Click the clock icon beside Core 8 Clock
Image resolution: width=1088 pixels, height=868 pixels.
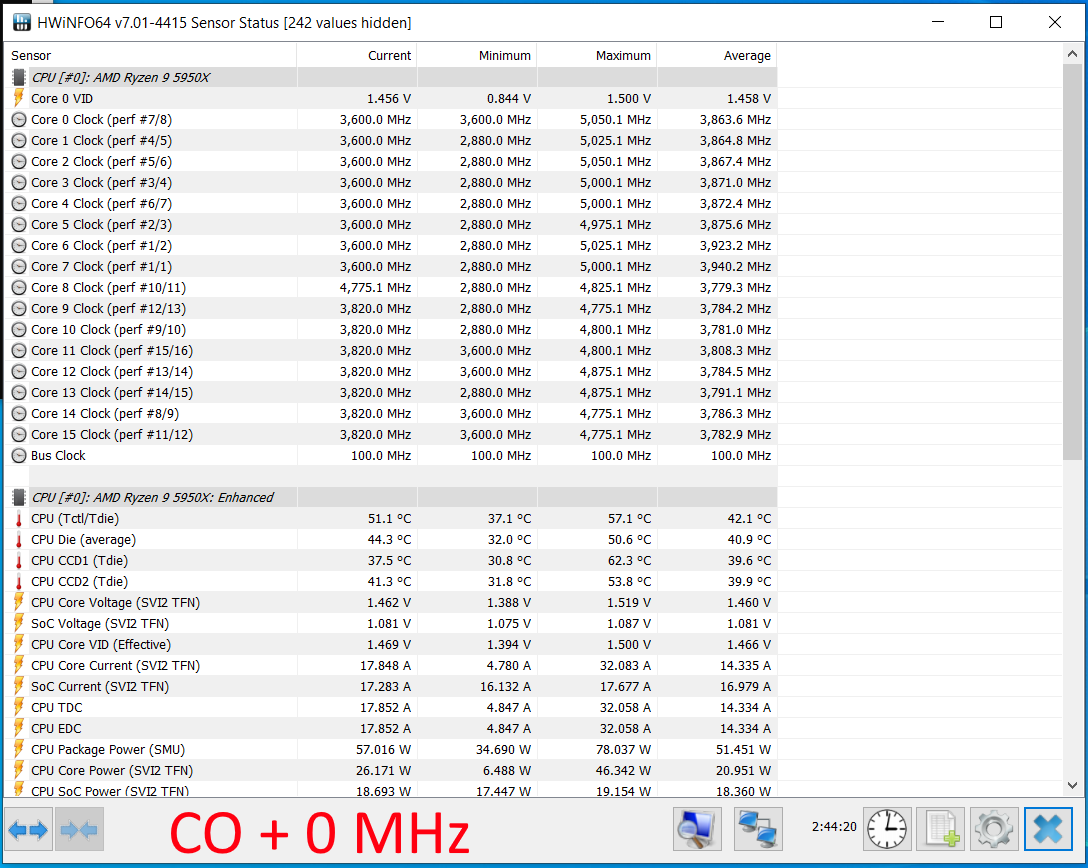[x=19, y=287]
